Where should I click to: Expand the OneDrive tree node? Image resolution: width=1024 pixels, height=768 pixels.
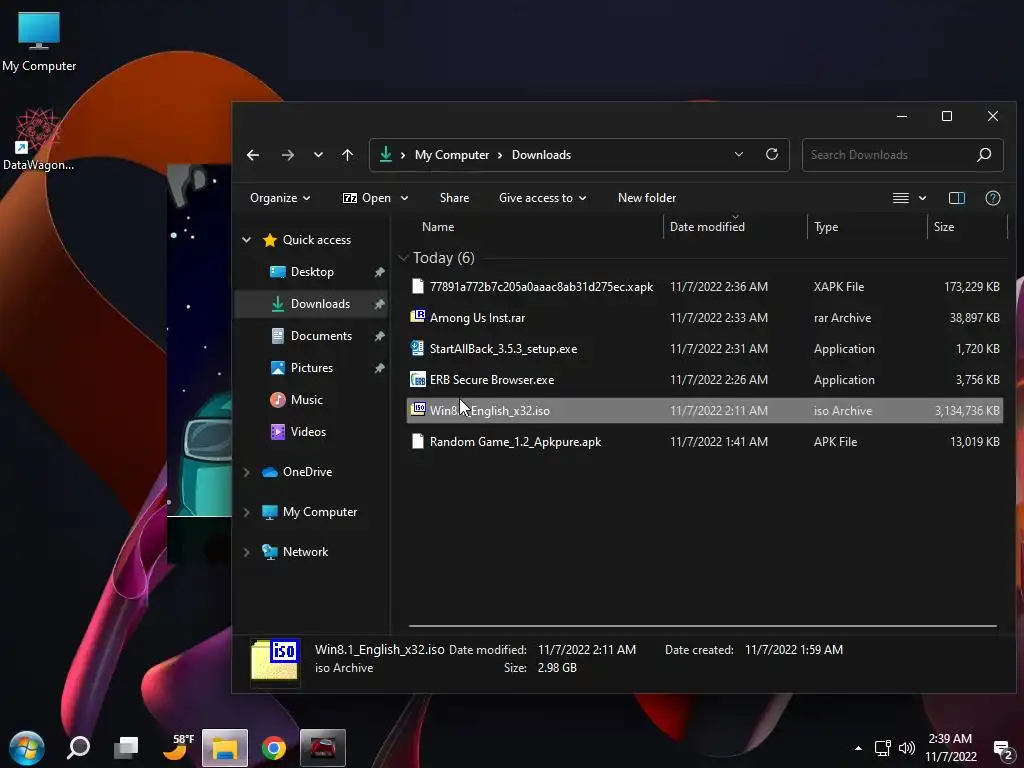click(247, 472)
